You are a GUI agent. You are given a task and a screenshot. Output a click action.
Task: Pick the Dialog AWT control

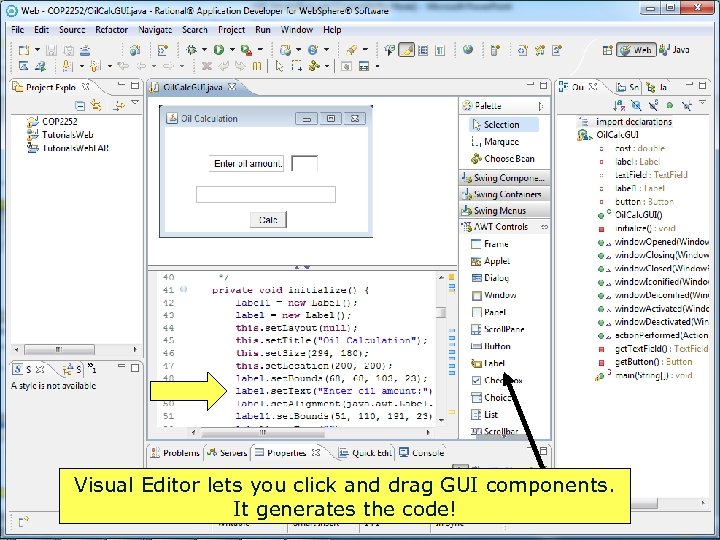490,278
